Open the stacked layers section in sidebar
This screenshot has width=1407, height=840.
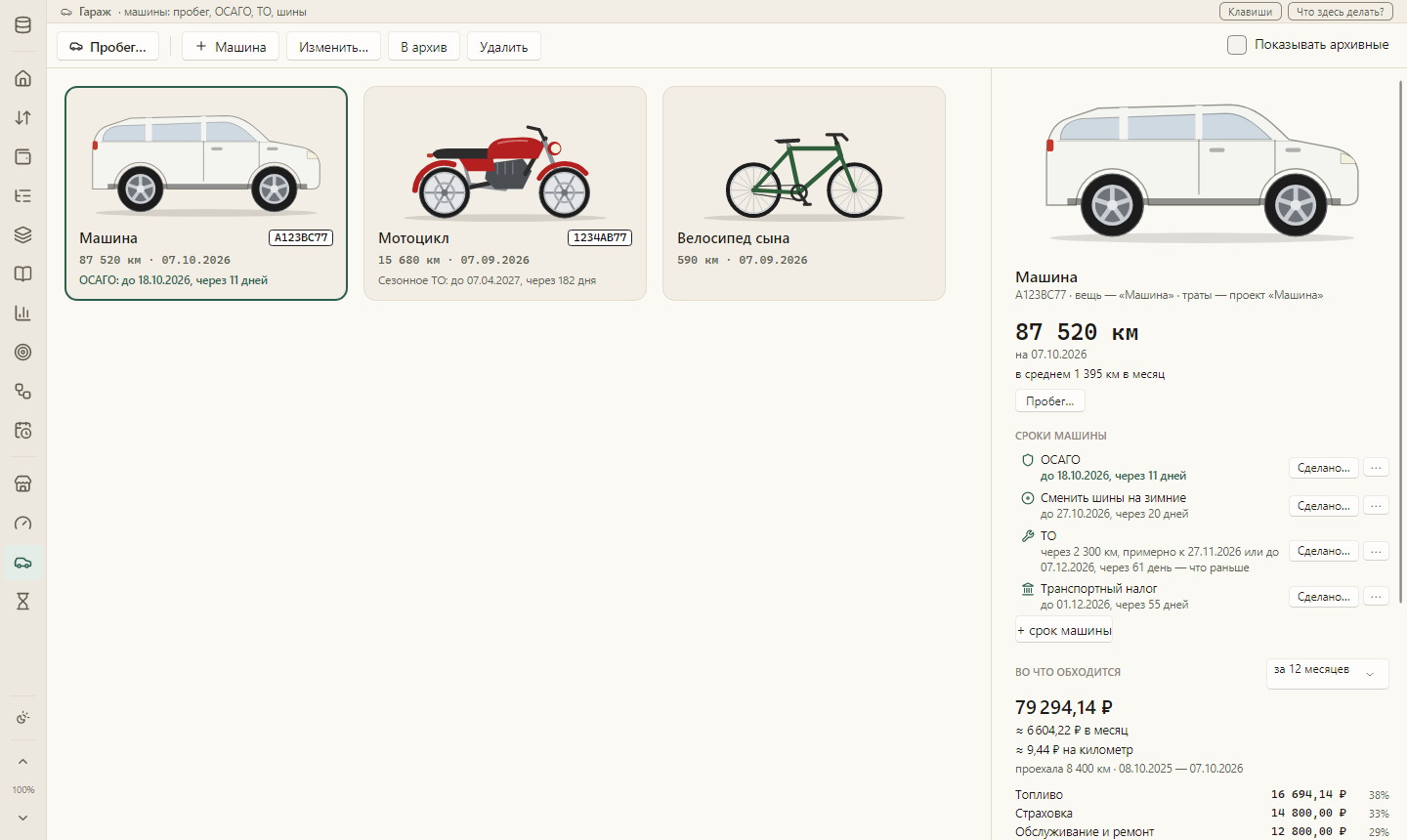click(x=23, y=234)
